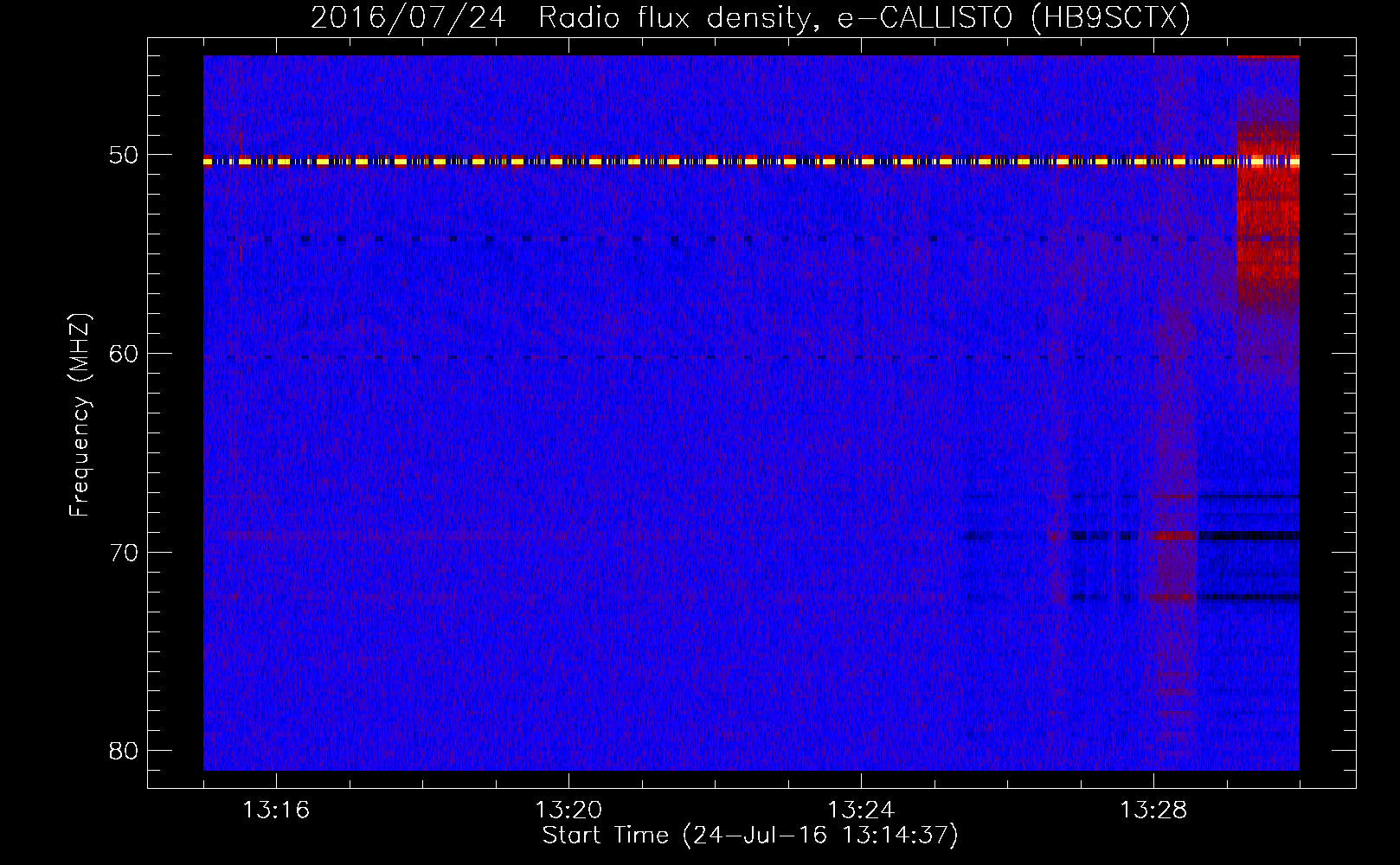Viewport: 1400px width, 865px height.
Task: Click the dark horizontal band near 69 MHz at 13:29
Action: point(1249,535)
